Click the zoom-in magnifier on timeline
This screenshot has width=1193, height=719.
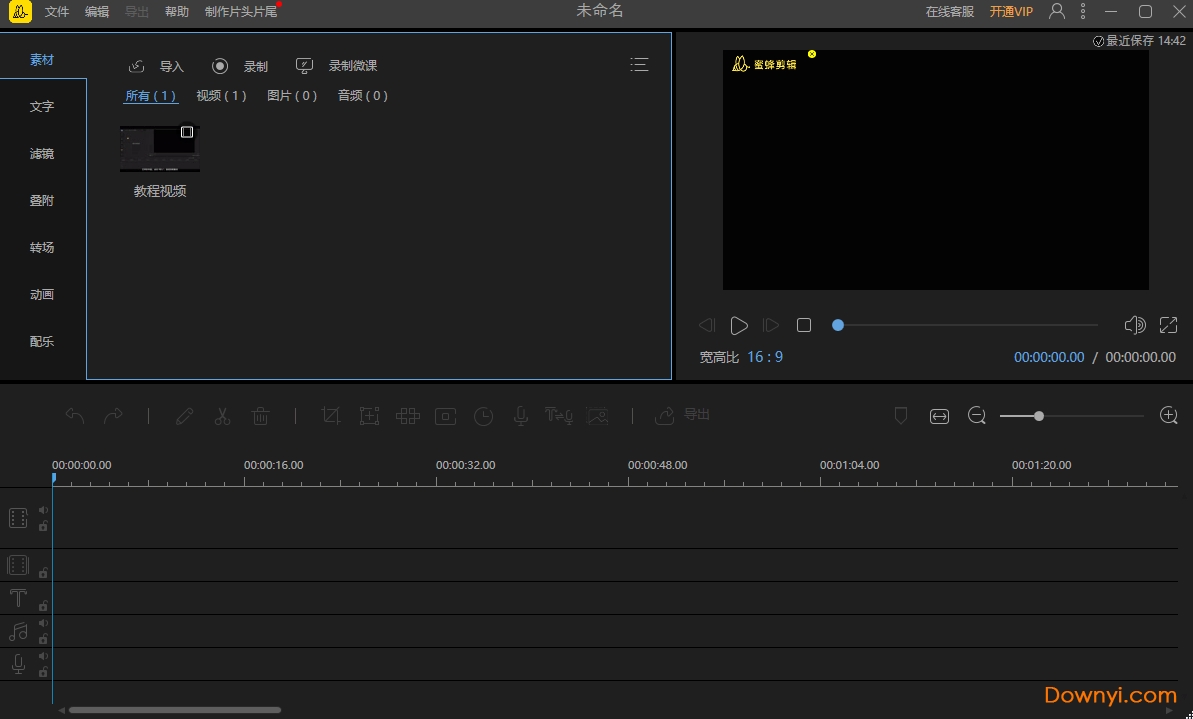(1168, 416)
